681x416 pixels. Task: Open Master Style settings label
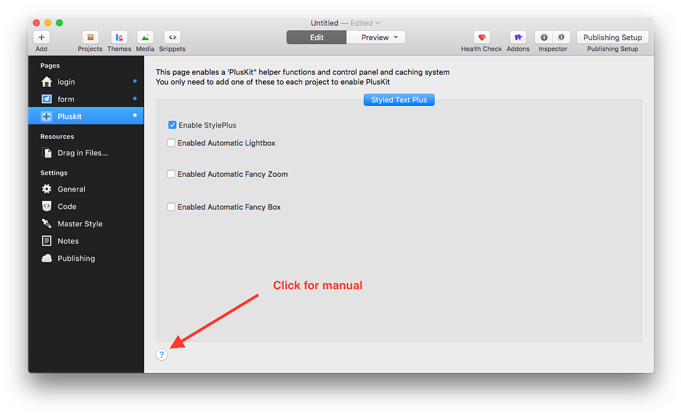80,224
